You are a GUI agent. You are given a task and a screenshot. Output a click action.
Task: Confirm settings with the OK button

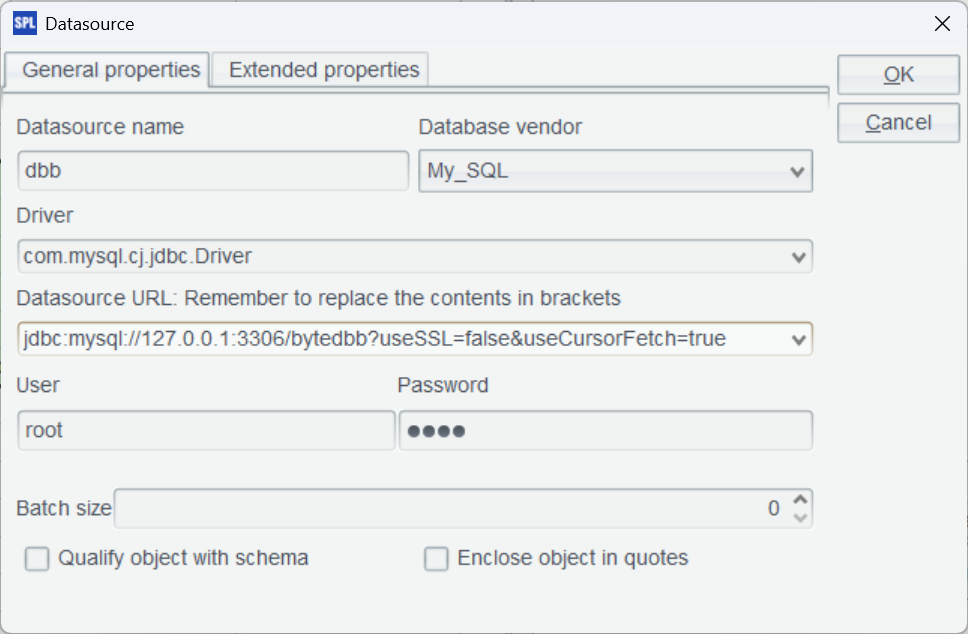point(898,74)
